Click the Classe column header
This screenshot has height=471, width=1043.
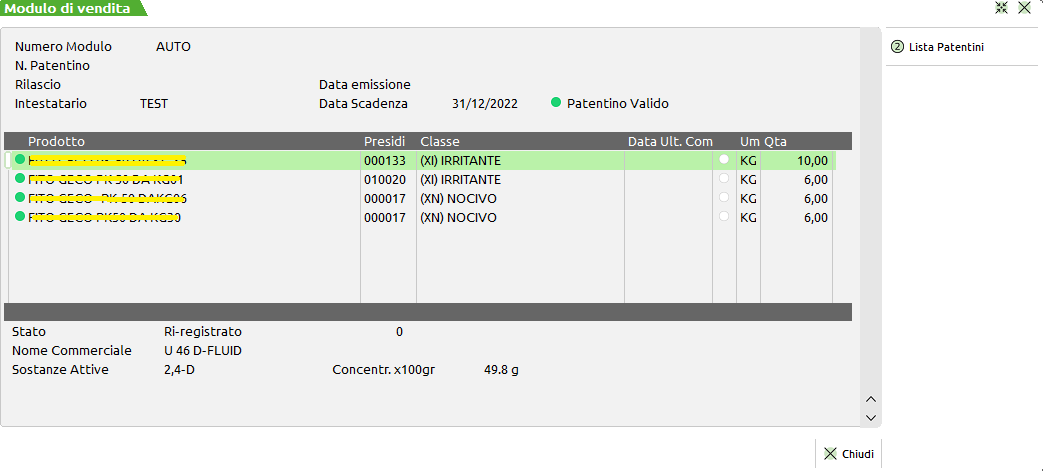[440, 142]
